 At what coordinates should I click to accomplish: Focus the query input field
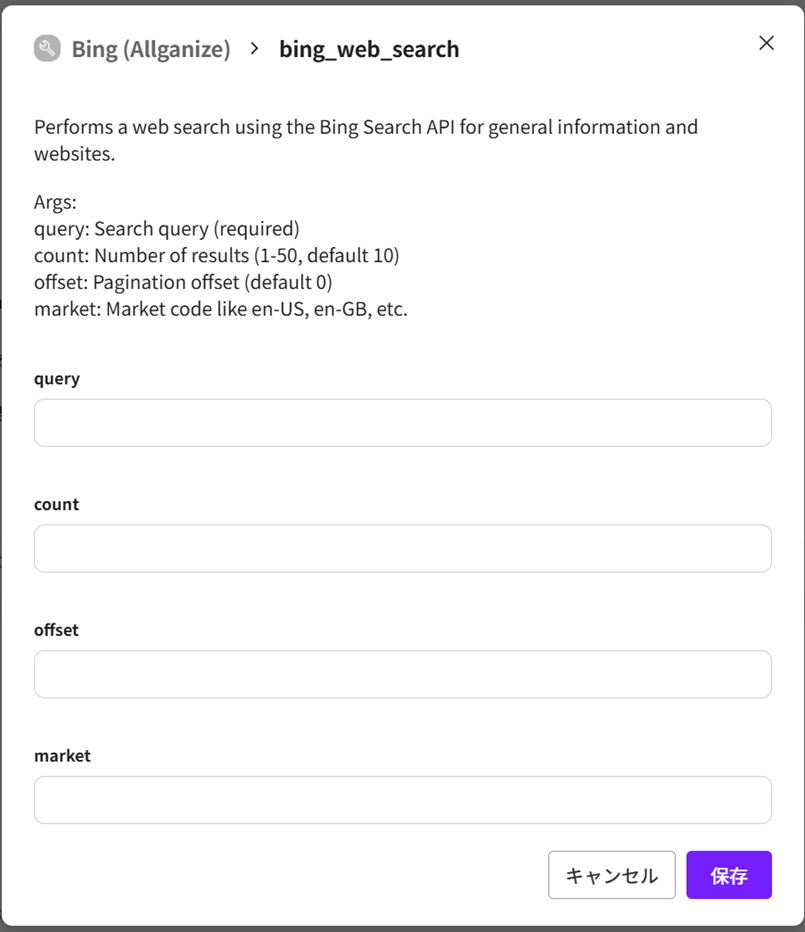coord(402,423)
